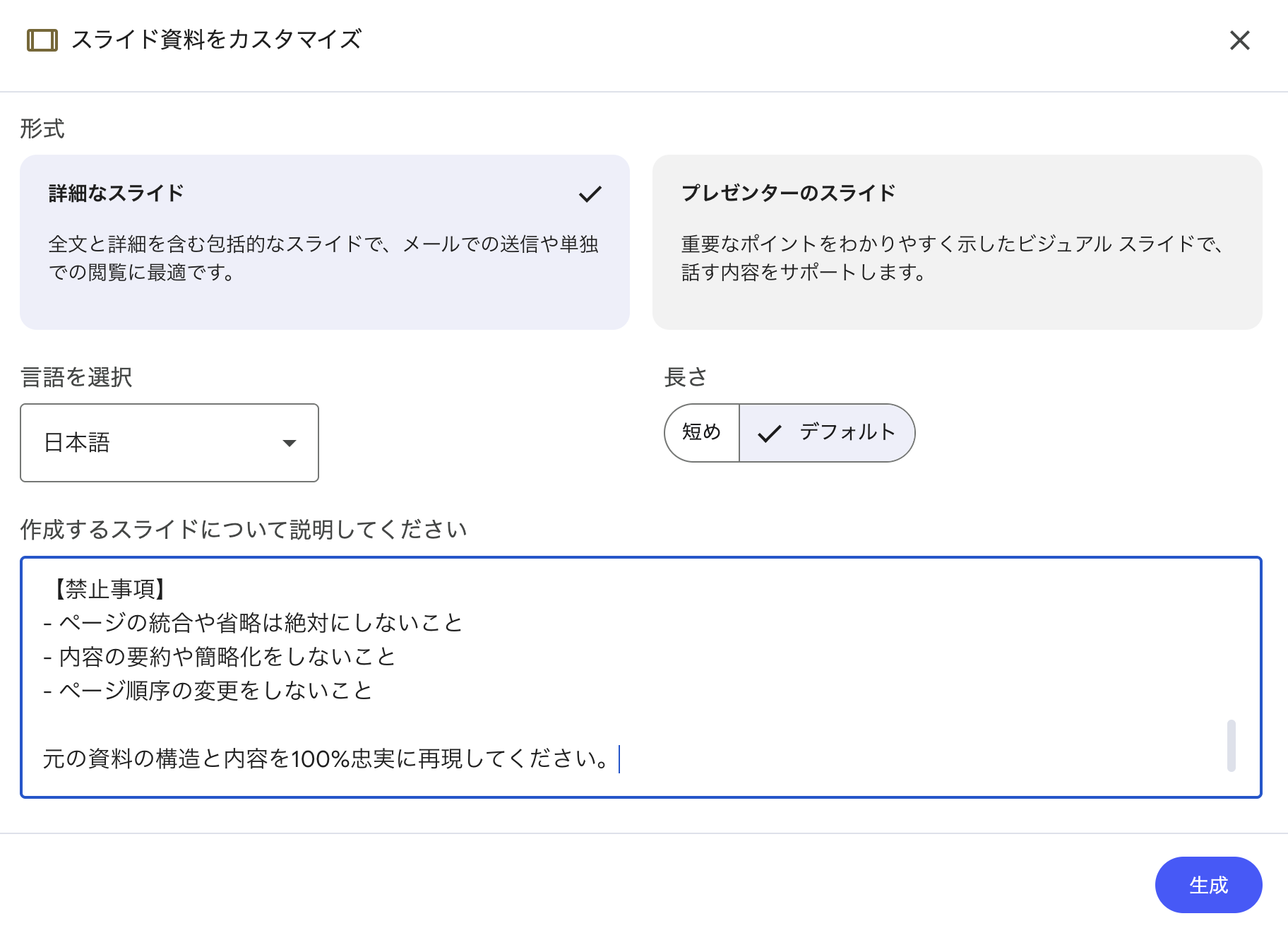The image size is (1288, 928).
Task: Click the dropdown arrow beside 日本語
Action: pos(289,443)
